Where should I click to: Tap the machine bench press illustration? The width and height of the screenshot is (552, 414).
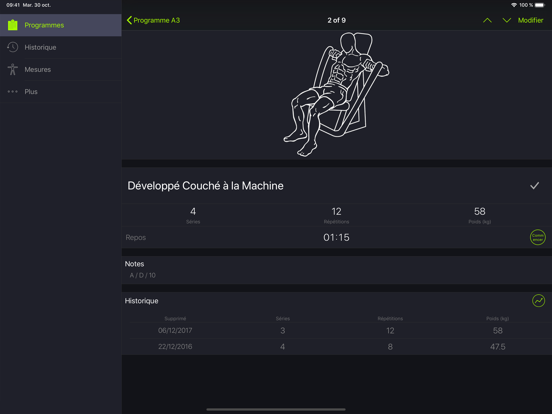(337, 94)
